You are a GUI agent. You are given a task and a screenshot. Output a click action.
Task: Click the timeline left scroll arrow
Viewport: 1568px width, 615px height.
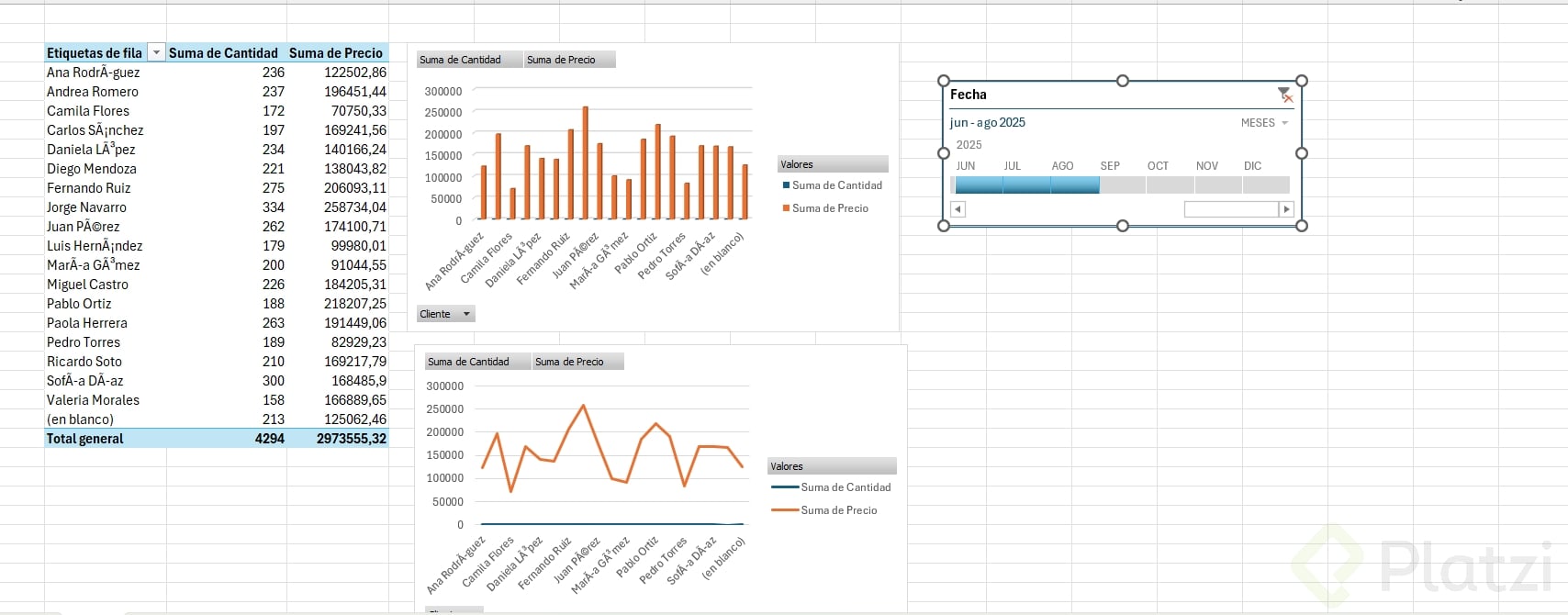(x=958, y=209)
